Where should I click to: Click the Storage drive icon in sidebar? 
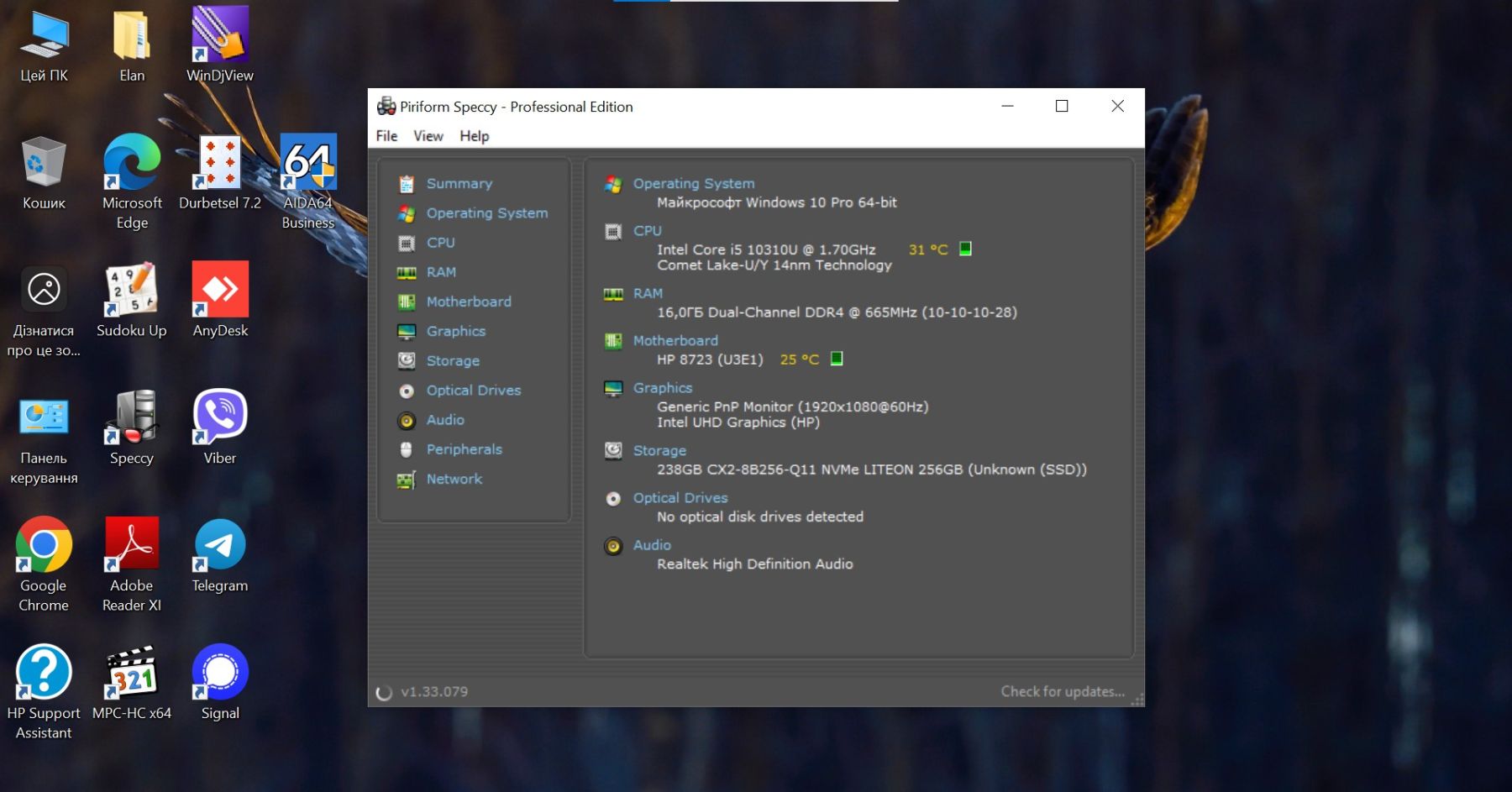(407, 361)
